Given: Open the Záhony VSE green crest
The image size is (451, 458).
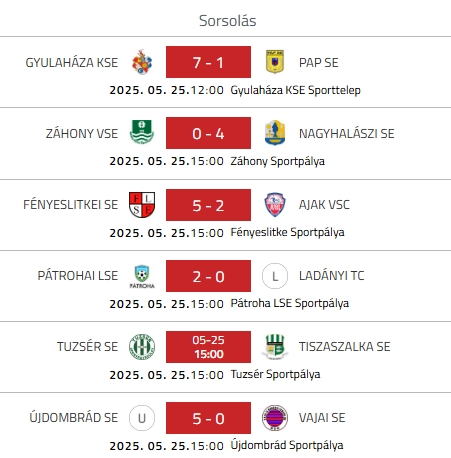Looking at the screenshot, I should 142,132.
